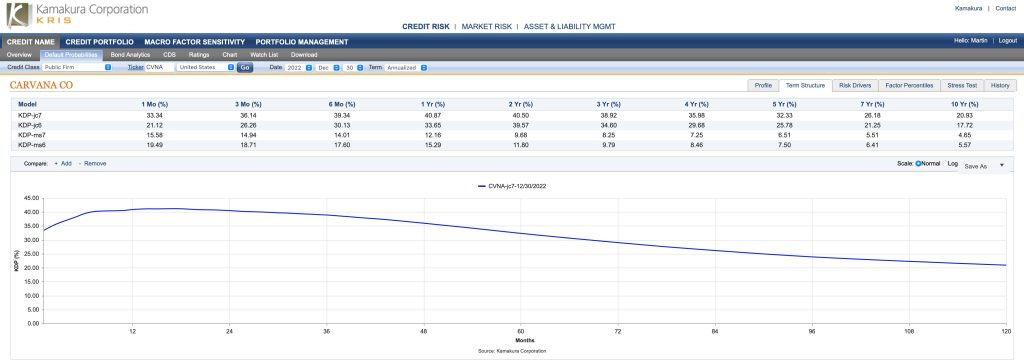Switch to the Risk Drivers tab
Viewport: 1024px width, 363px height.
(855, 86)
